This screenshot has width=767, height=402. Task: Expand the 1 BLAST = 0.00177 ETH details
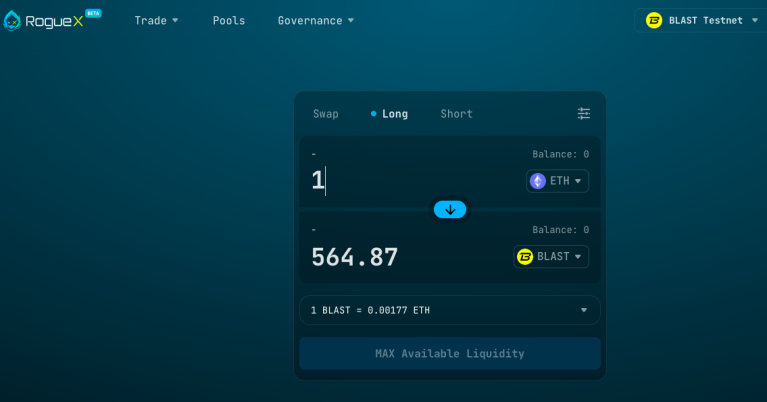click(x=450, y=310)
